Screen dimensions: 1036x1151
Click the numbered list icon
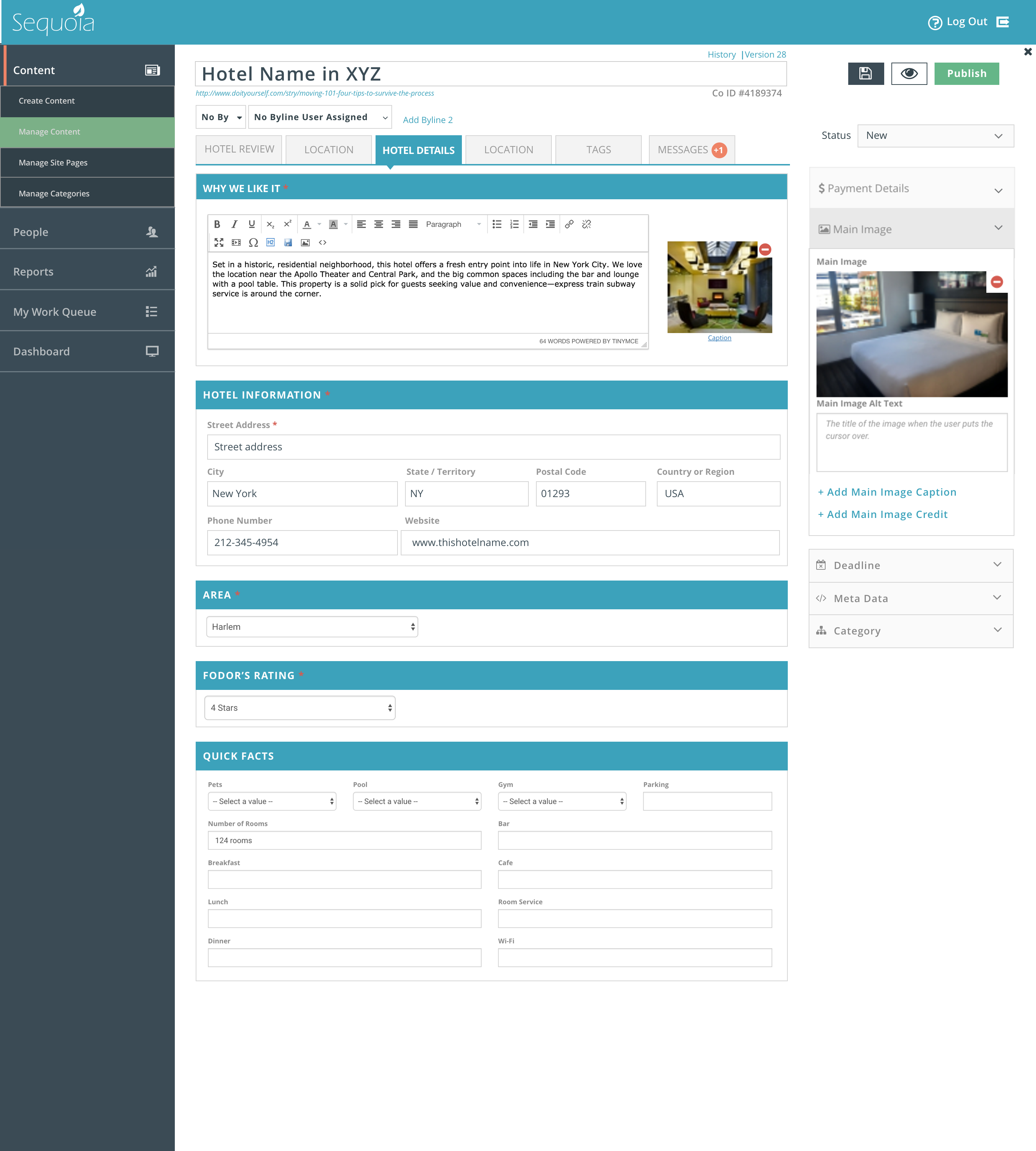tap(514, 224)
